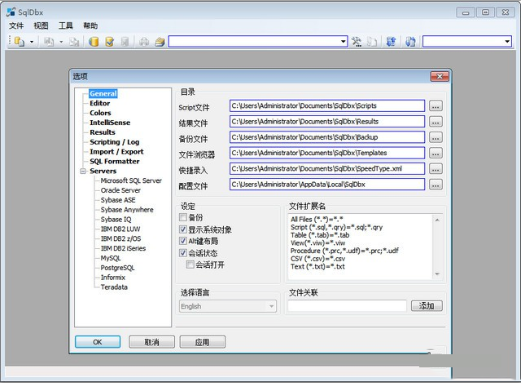Select Results in options tree
The image size is (521, 383).
point(102,132)
